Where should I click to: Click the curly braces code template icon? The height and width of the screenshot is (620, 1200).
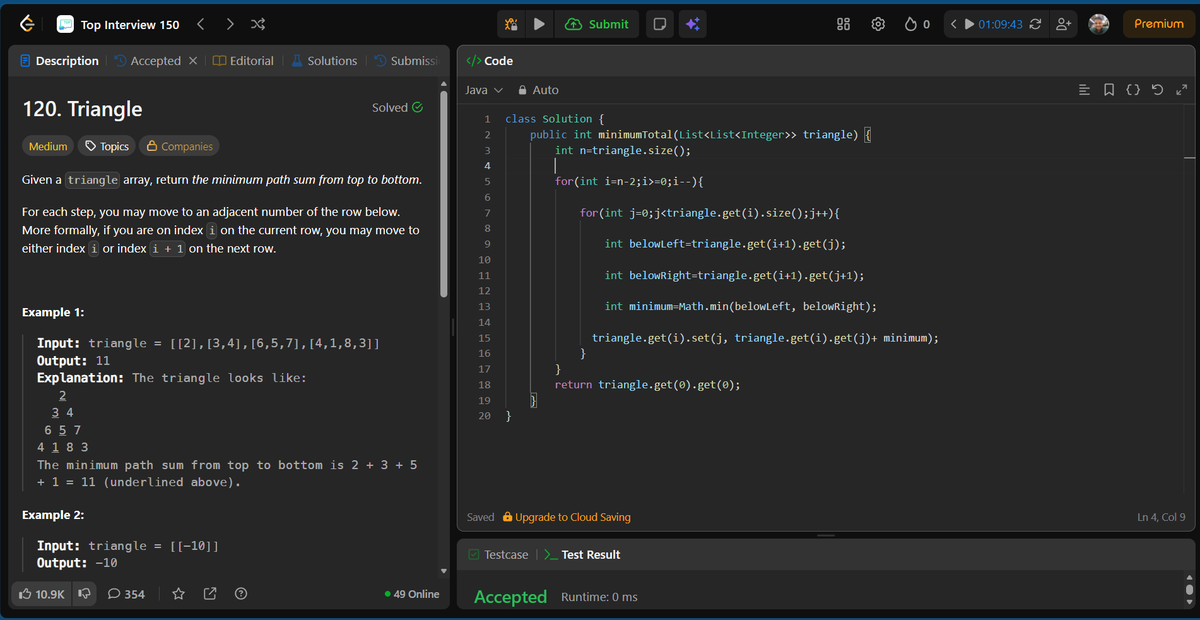(x=1133, y=90)
